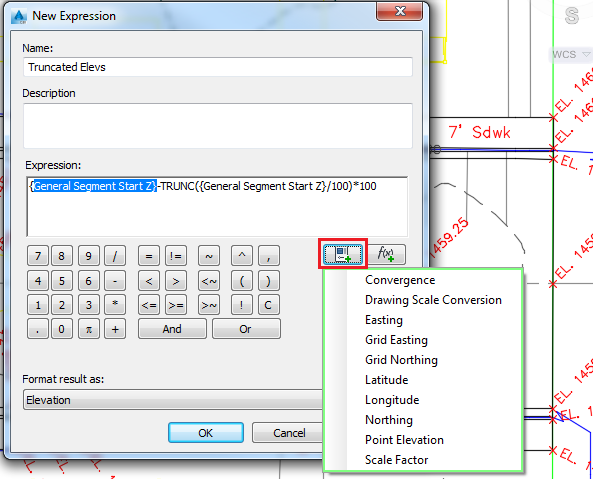Image resolution: width=593 pixels, height=479 pixels.
Task: Click the 7 keypad button
Action: 38,256
